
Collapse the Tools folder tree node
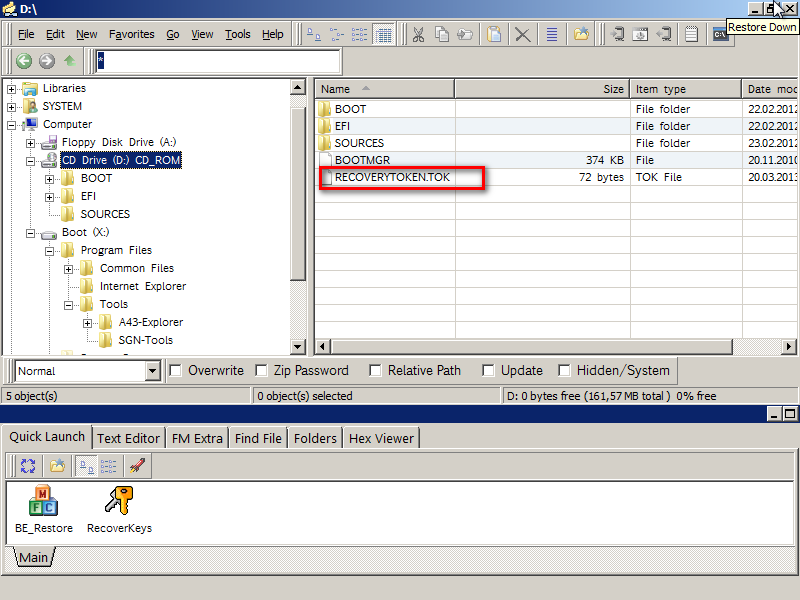(x=69, y=305)
